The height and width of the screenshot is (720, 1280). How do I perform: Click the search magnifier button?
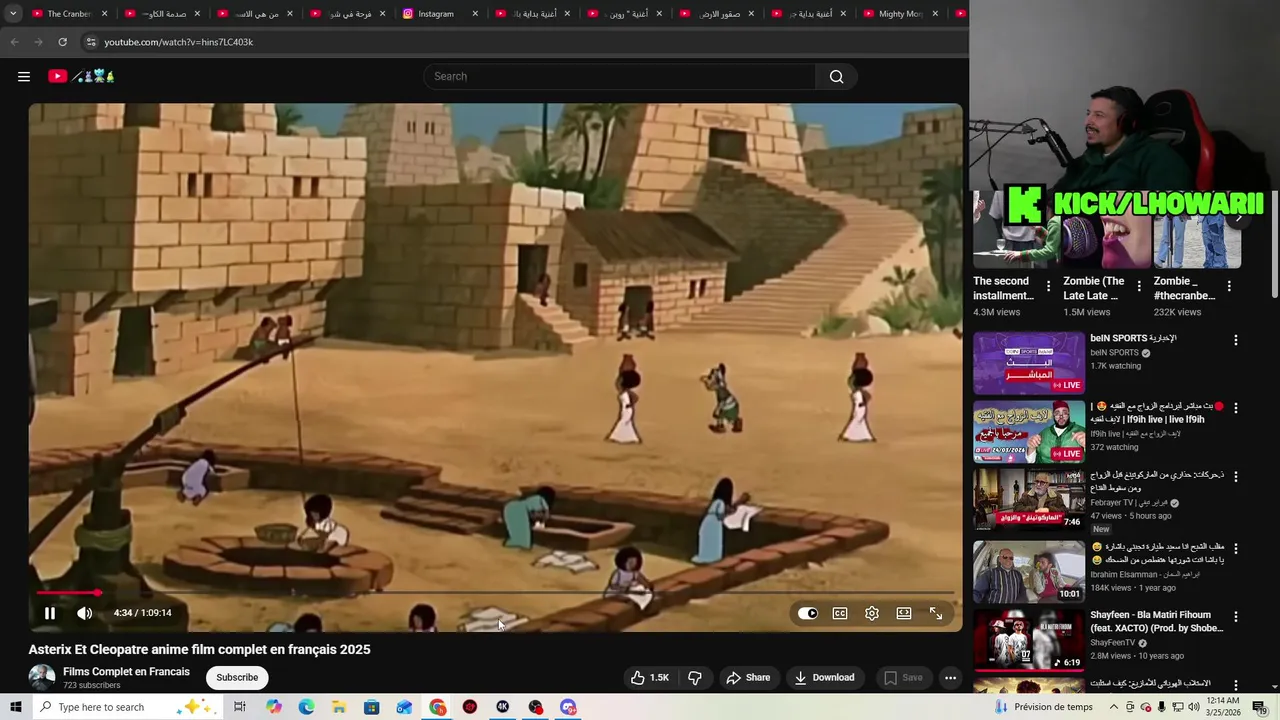coord(836,76)
